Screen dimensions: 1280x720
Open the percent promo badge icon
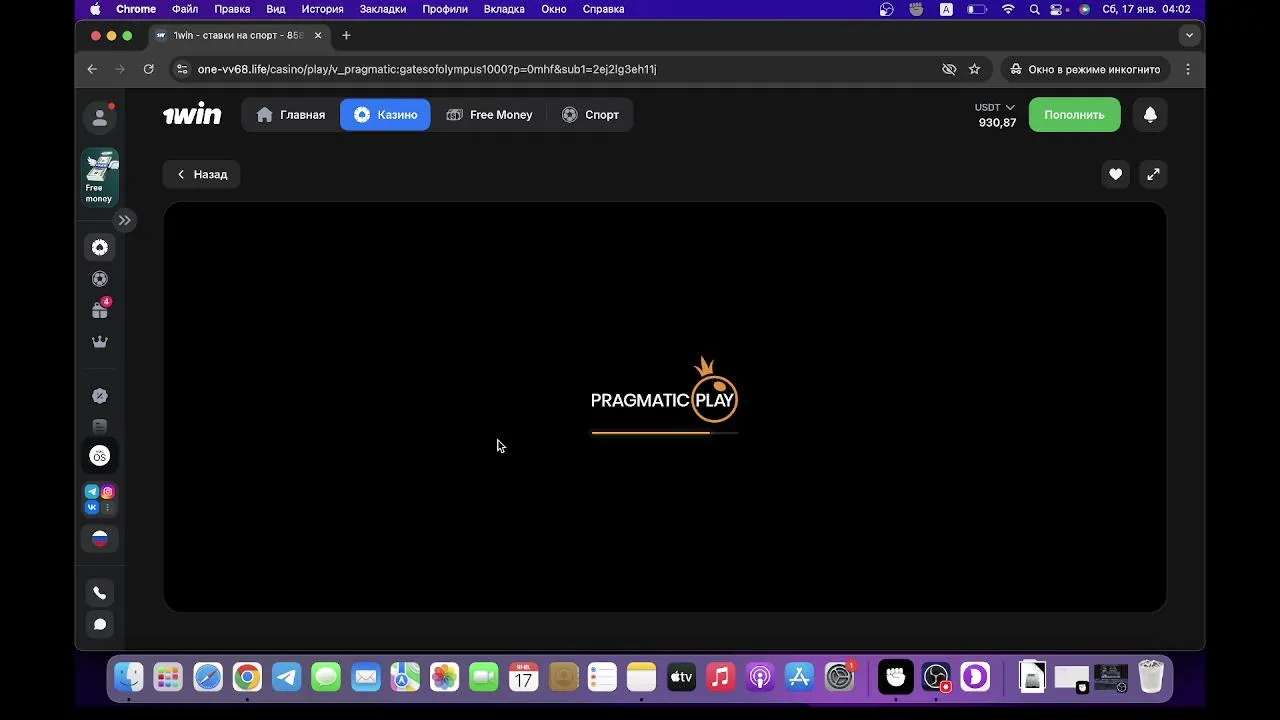pyautogui.click(x=100, y=396)
